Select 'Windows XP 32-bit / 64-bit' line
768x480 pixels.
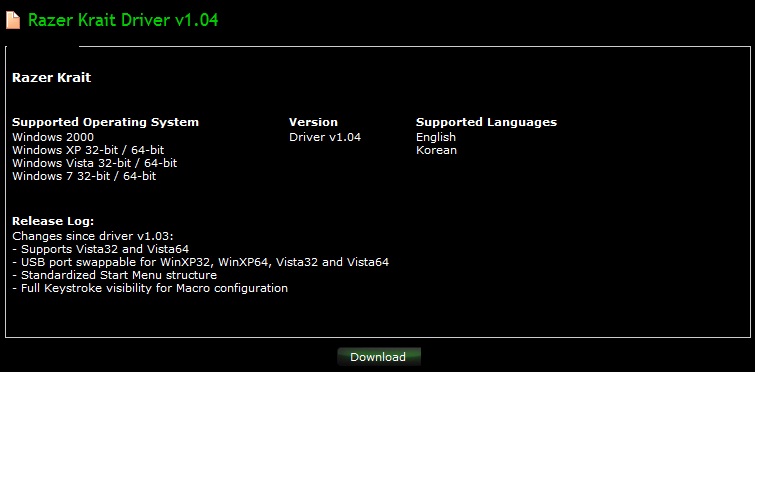[88, 150]
